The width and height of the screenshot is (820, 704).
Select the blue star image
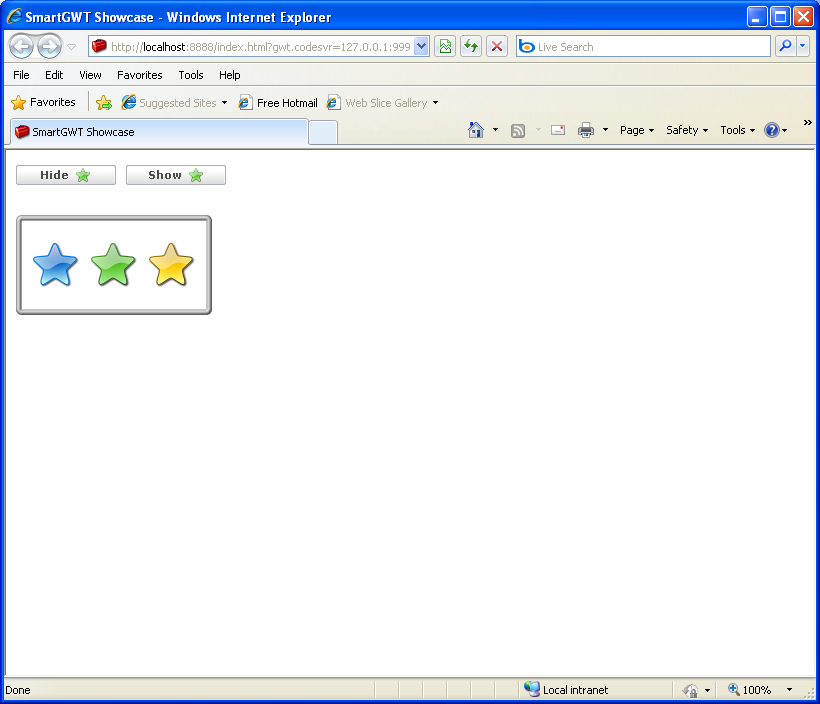(55, 265)
